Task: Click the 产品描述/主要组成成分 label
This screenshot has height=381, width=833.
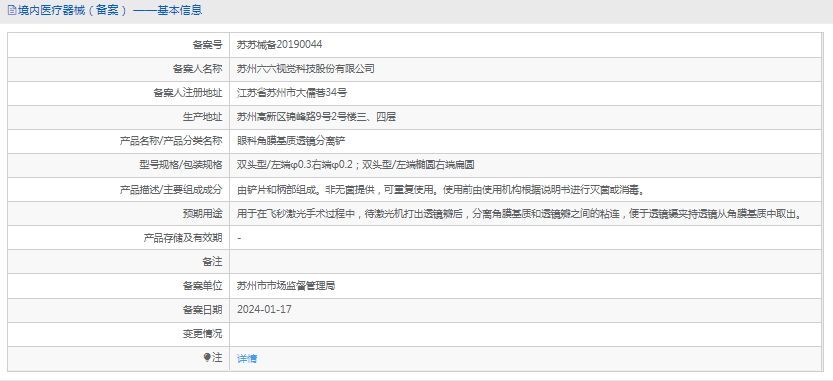Action: point(171,190)
